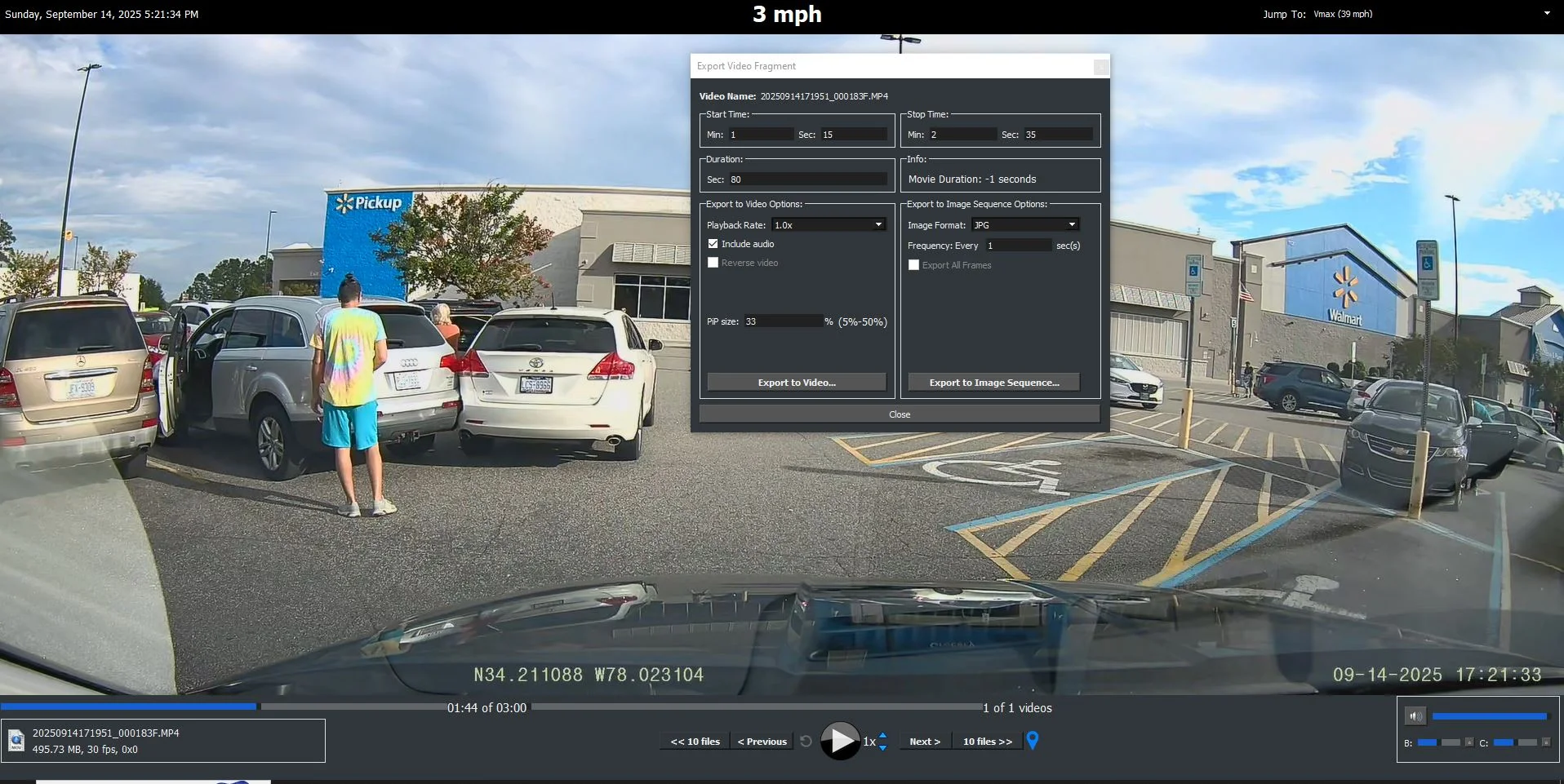Enable the Reverse video checkbox
This screenshot has height=784, width=1564.
pos(713,263)
